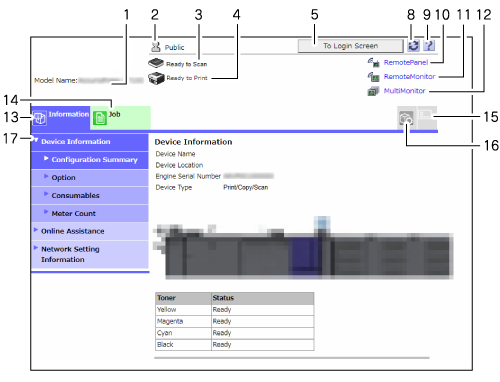Switch to the Information tab
500x382 pixels.
tap(60, 118)
